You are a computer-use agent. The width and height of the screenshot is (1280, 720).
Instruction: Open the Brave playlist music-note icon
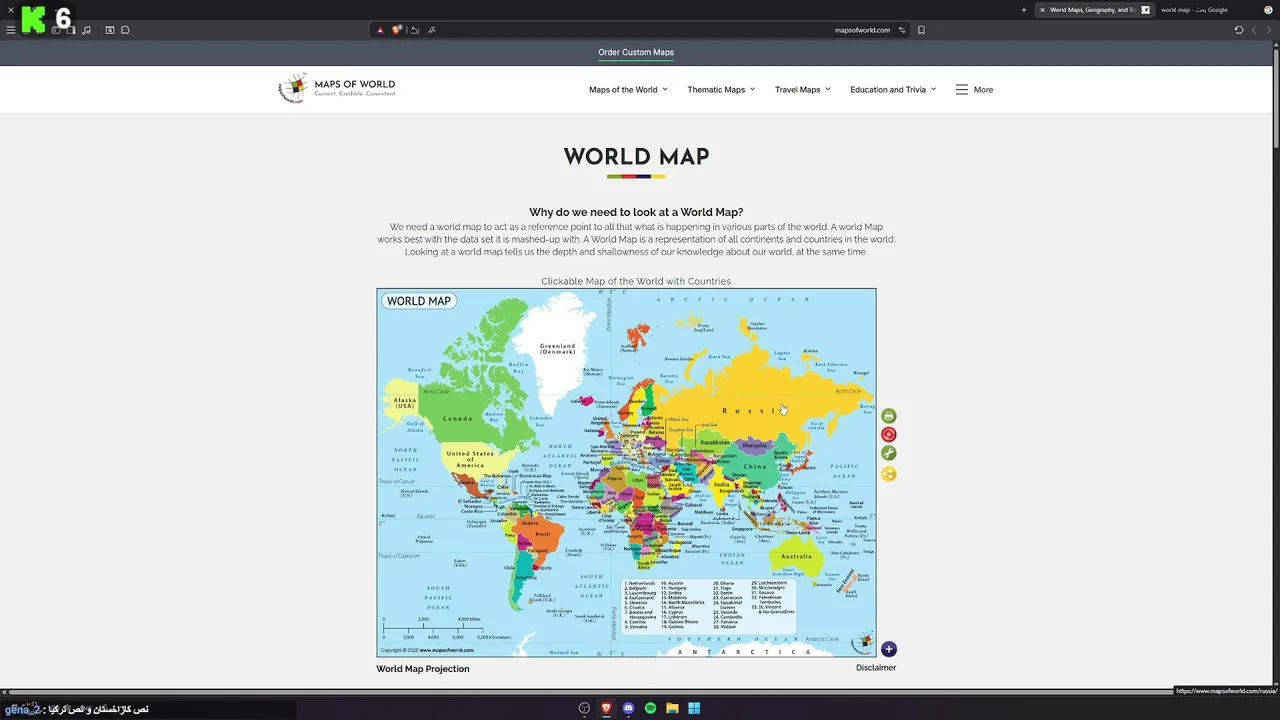pyautogui.click(x=86, y=30)
